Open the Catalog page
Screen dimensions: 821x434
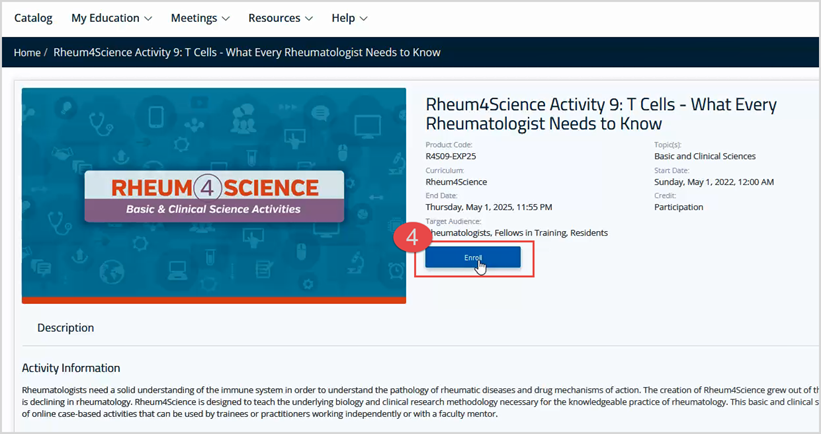click(x=33, y=18)
